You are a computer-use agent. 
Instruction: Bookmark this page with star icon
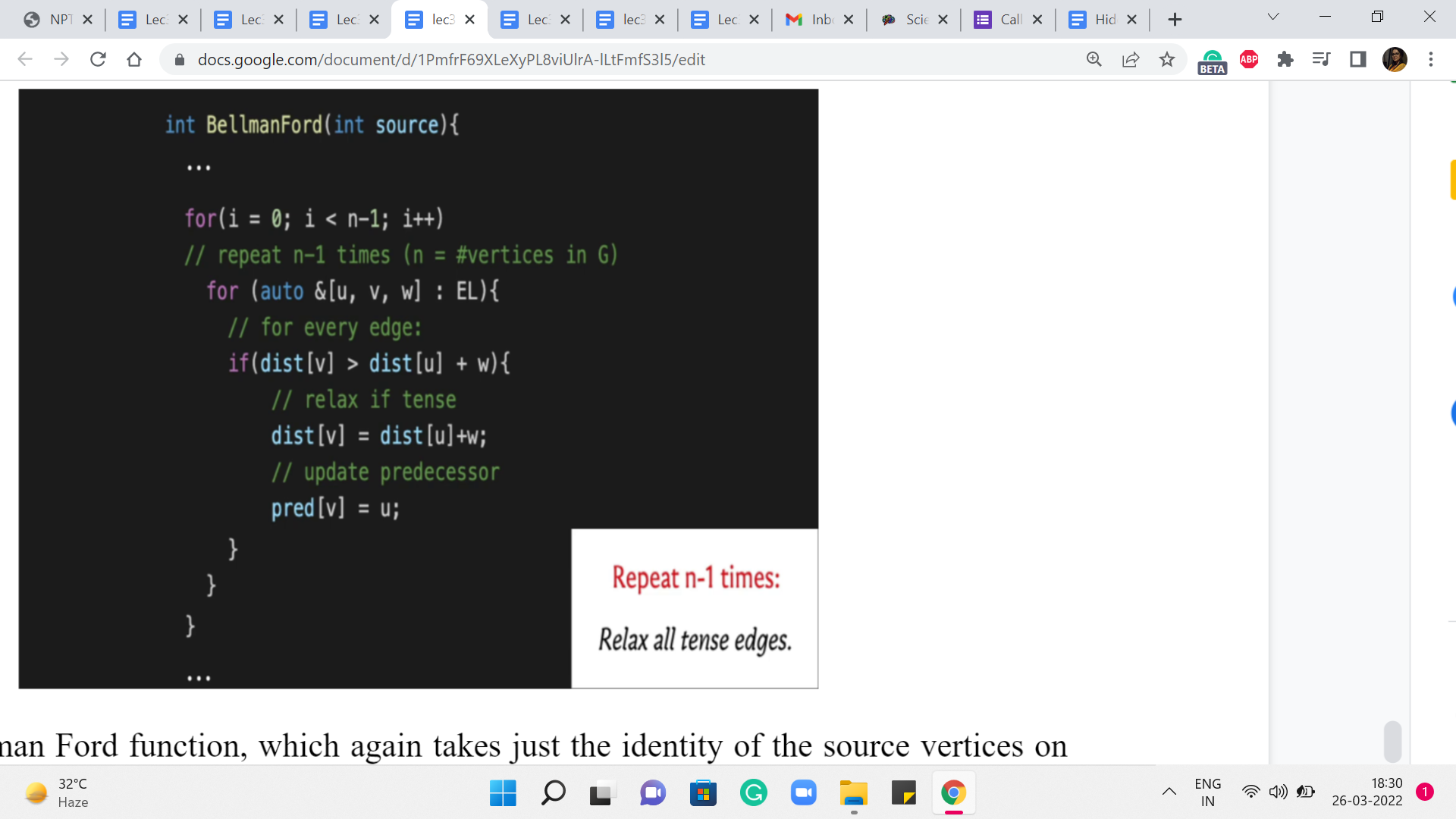(1166, 59)
